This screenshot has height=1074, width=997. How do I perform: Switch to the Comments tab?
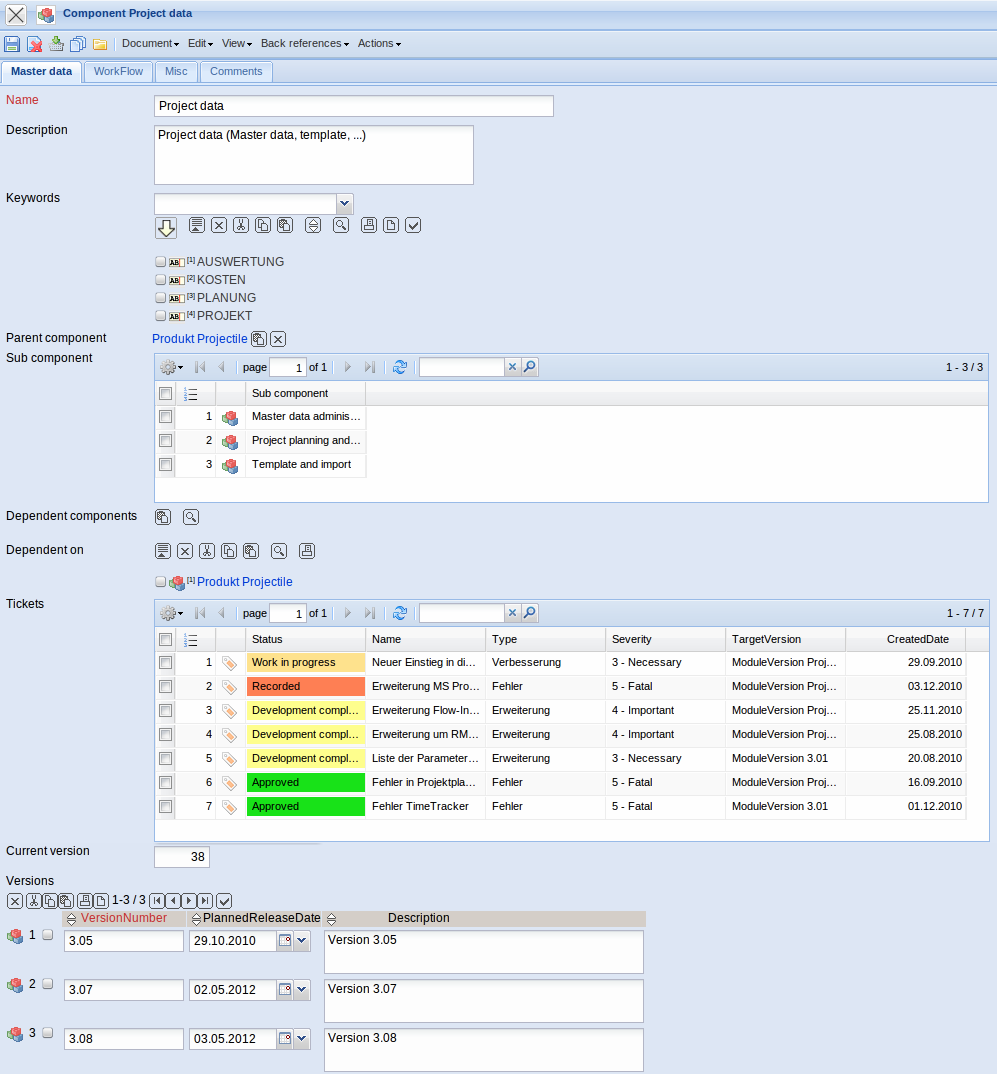click(236, 71)
